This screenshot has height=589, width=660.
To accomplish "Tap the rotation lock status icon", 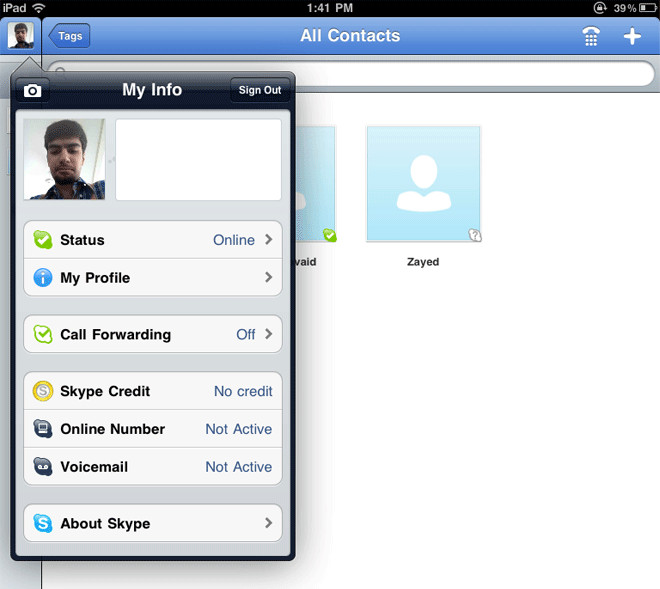I will [x=600, y=8].
